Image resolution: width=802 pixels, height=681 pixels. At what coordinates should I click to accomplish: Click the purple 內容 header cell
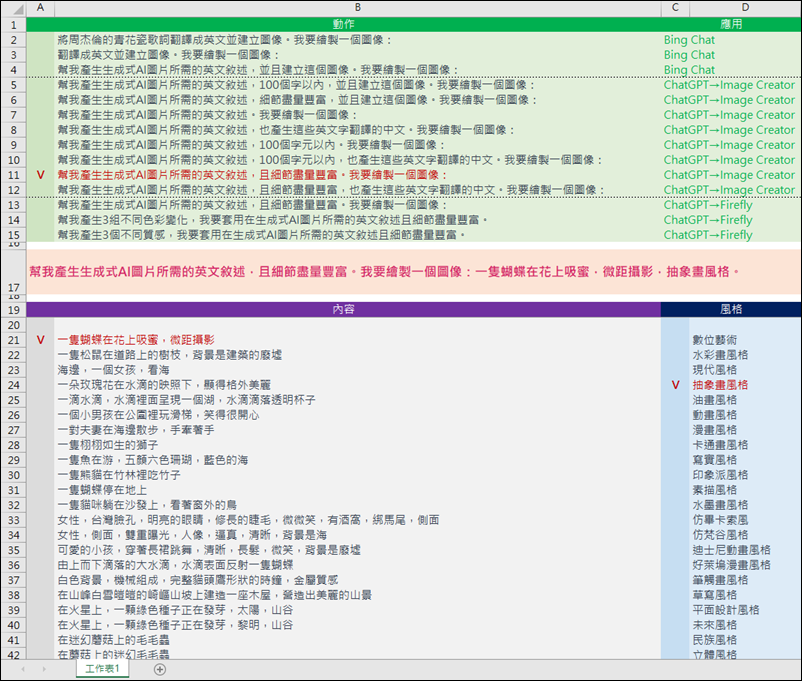pos(344,310)
